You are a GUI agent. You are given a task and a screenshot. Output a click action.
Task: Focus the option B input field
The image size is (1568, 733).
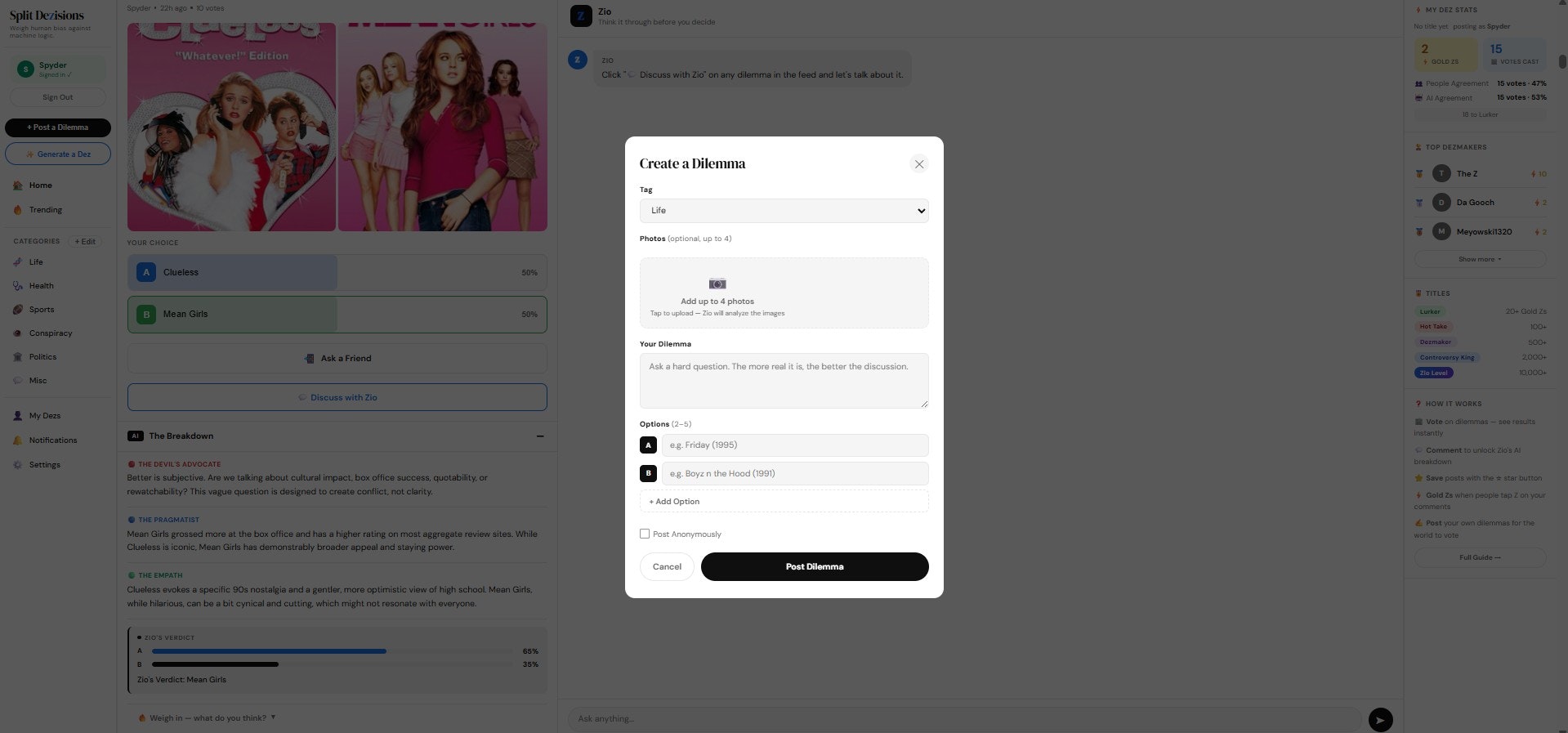tap(794, 474)
